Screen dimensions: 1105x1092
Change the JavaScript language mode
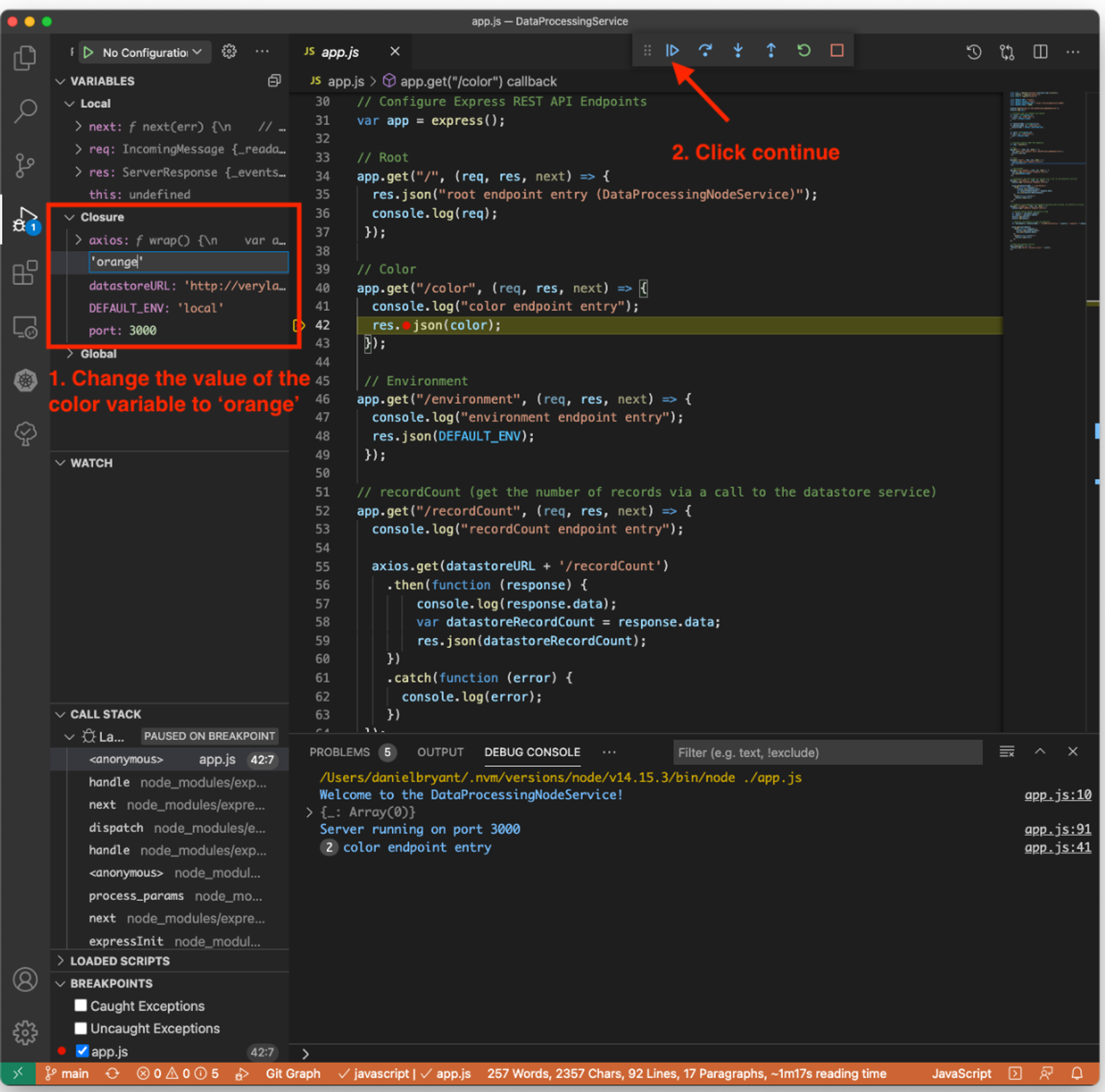[962, 1074]
